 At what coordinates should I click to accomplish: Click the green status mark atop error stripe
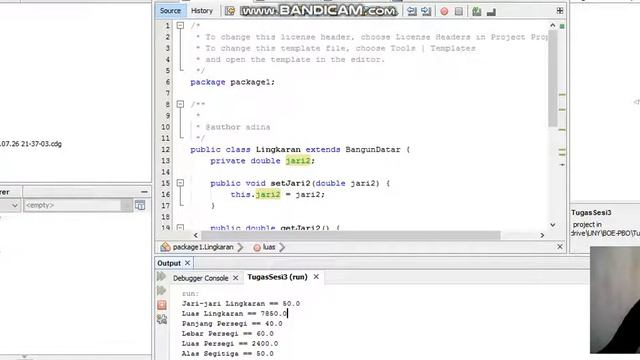pos(562,26)
